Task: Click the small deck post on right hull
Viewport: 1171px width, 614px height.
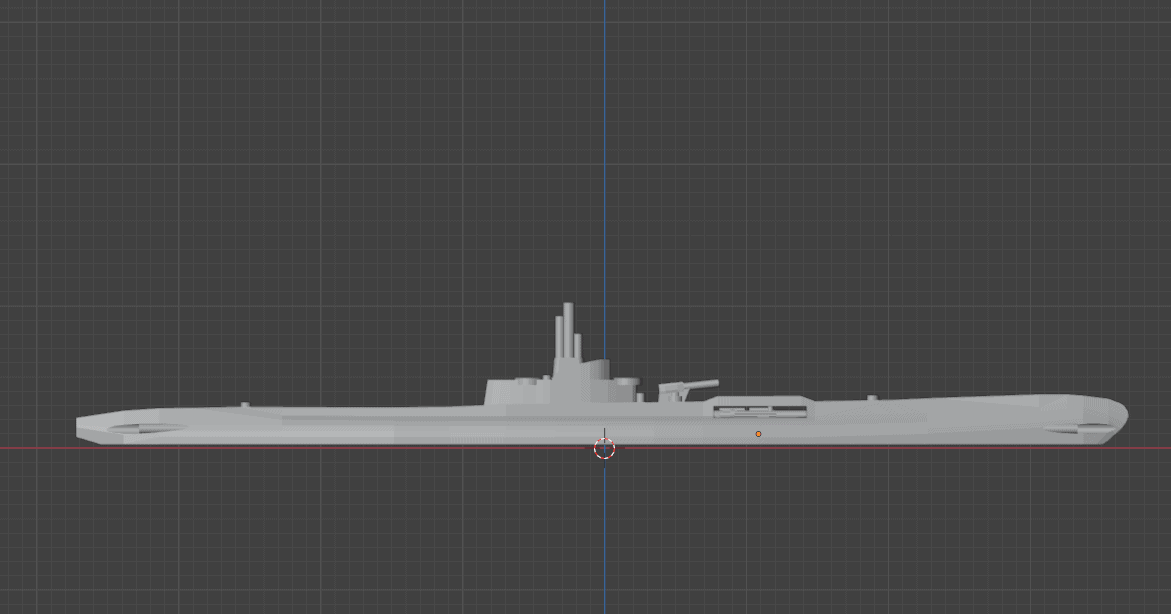Action: point(872,398)
